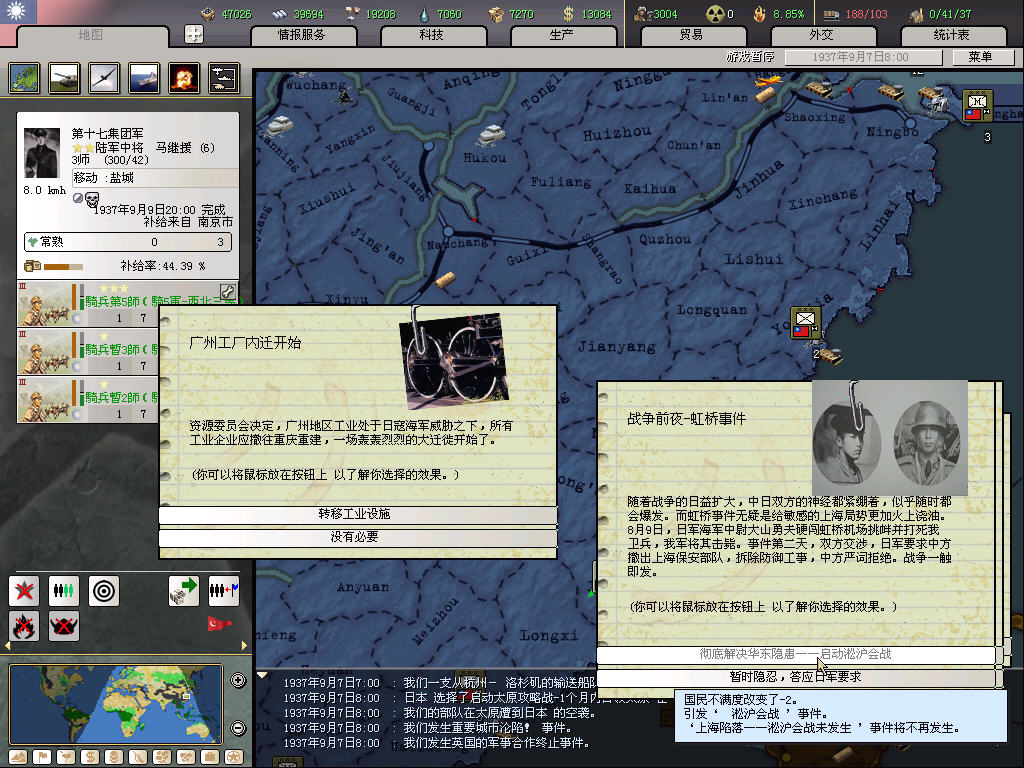Click the world minimap
Viewport: 1024px width, 768px height.
pyautogui.click(x=116, y=704)
